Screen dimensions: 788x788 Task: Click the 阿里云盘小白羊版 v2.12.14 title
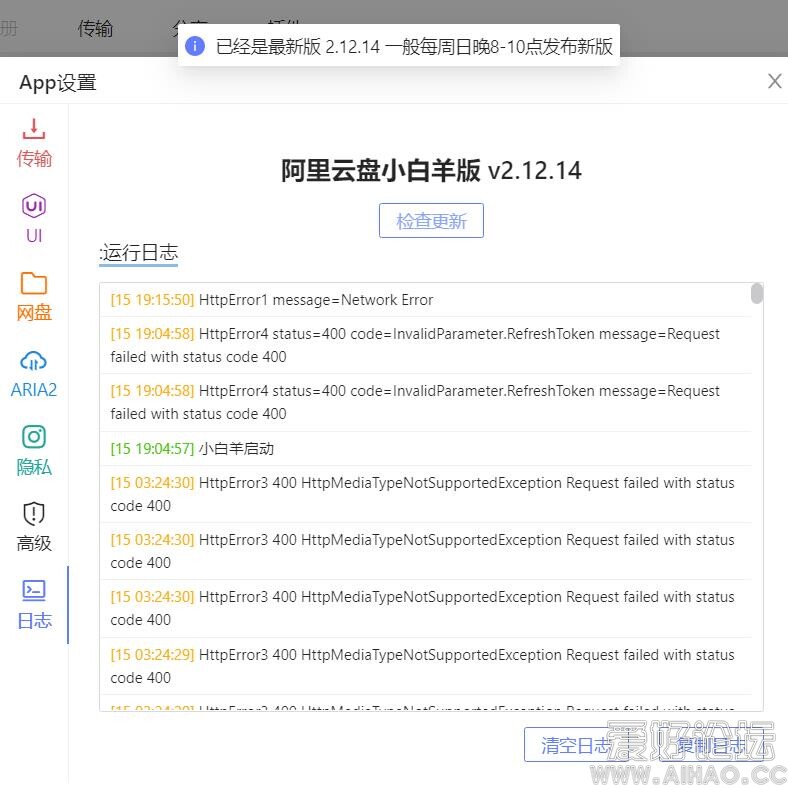431,170
